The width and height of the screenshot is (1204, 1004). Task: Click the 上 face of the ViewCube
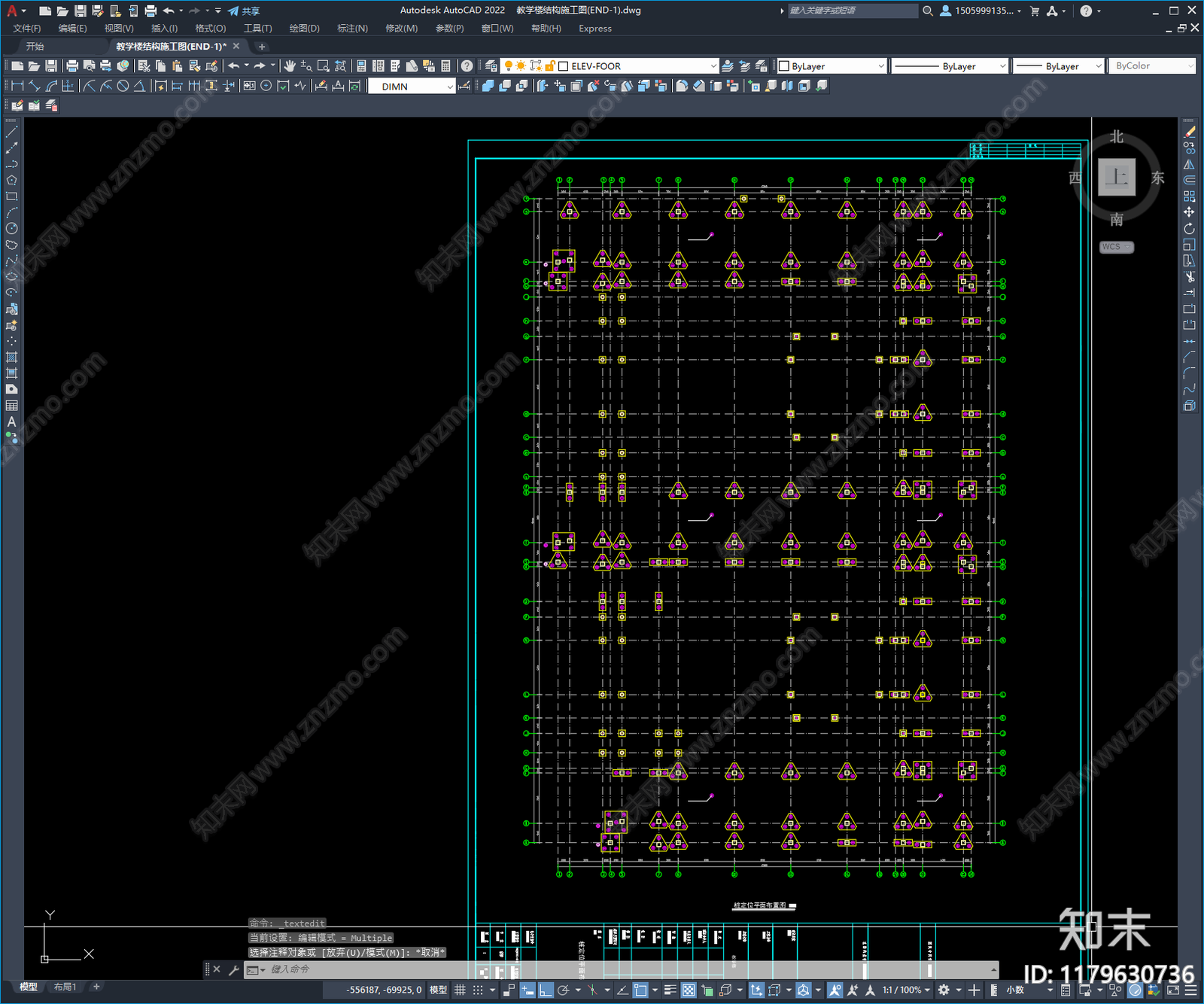click(1117, 178)
